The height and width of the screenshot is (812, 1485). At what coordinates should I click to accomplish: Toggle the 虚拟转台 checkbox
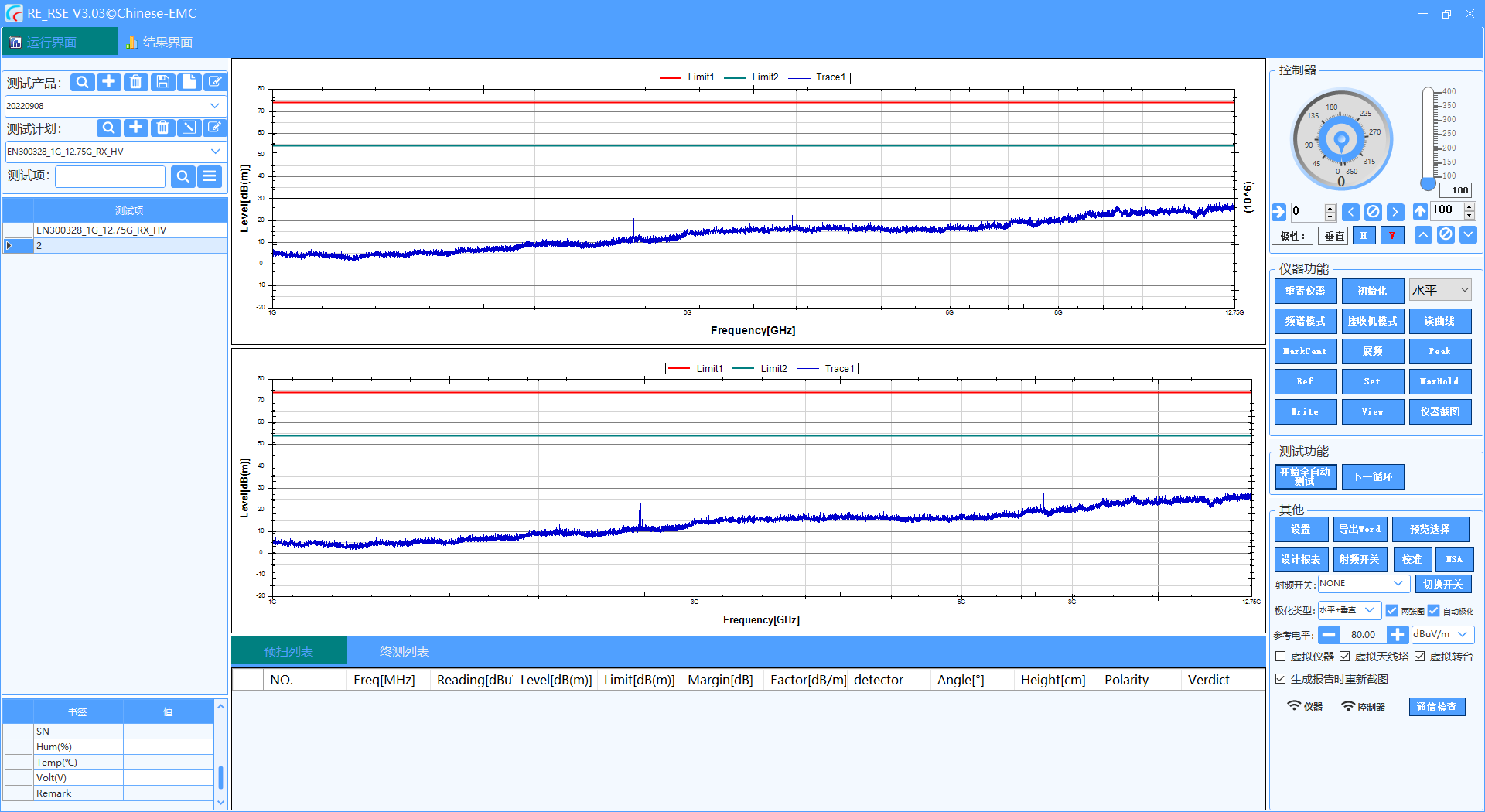1420,657
